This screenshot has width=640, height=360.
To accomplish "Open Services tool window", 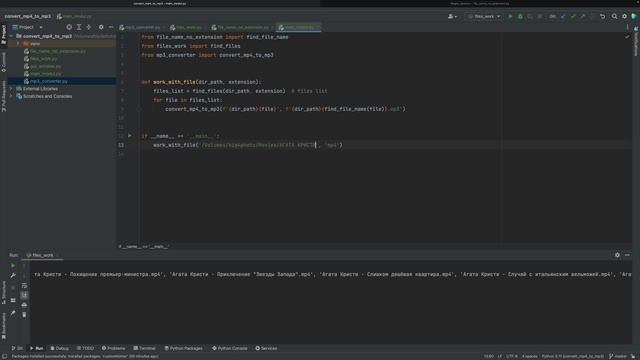I will (x=266, y=348).
